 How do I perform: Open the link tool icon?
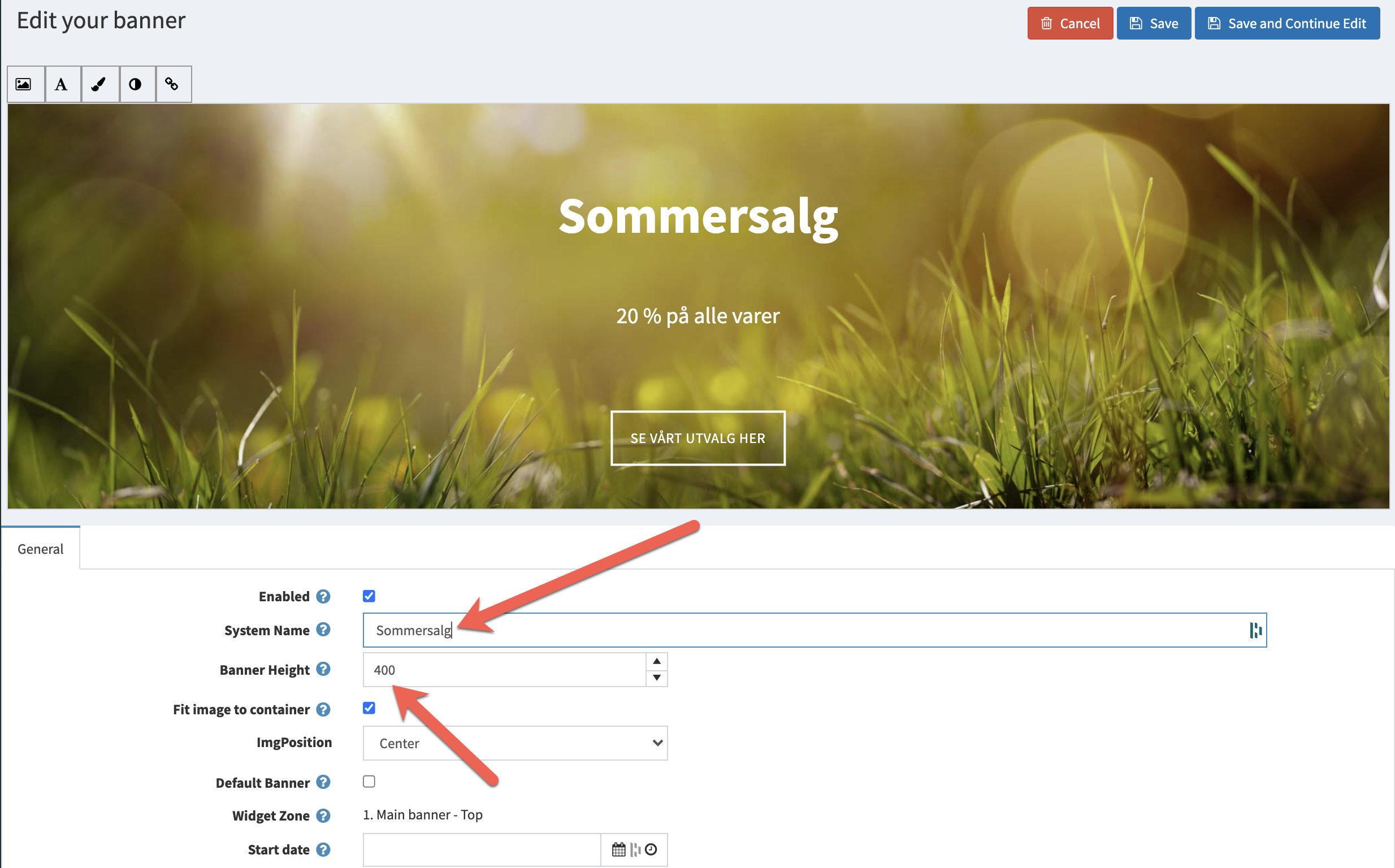click(x=172, y=84)
